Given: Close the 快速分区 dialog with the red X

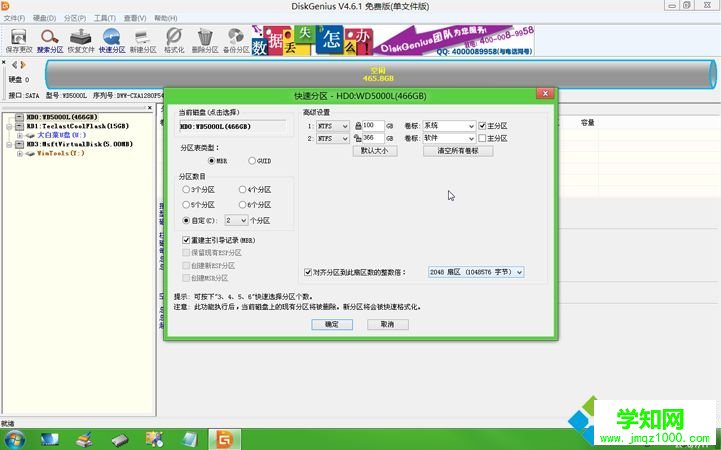Looking at the screenshot, I should point(545,93).
